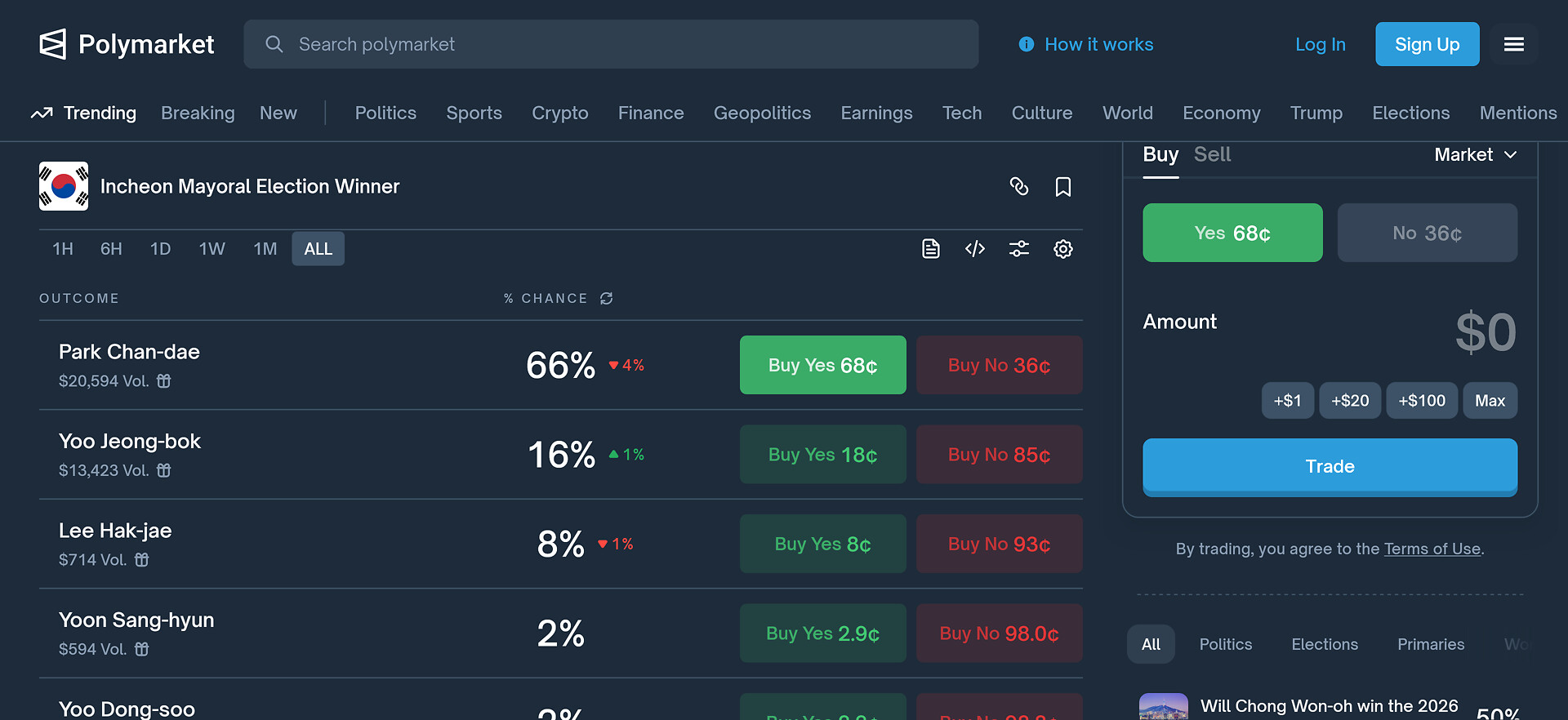Image resolution: width=1568 pixels, height=720 pixels.
Task: Copy the market link via chain icon
Action: tap(1018, 187)
